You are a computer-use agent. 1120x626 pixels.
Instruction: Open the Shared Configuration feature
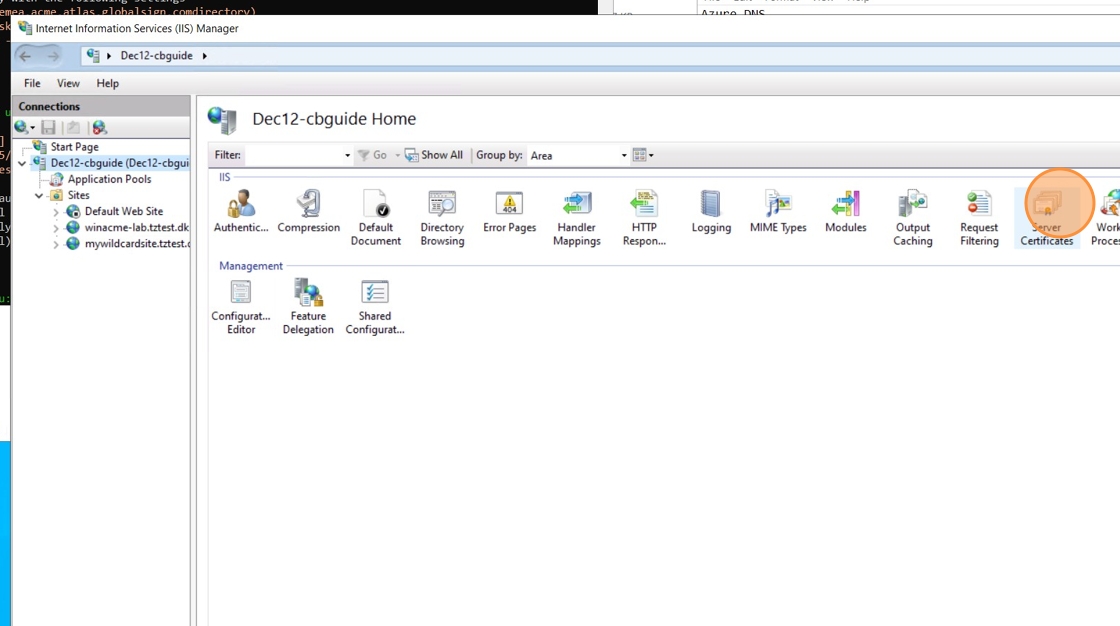click(374, 307)
